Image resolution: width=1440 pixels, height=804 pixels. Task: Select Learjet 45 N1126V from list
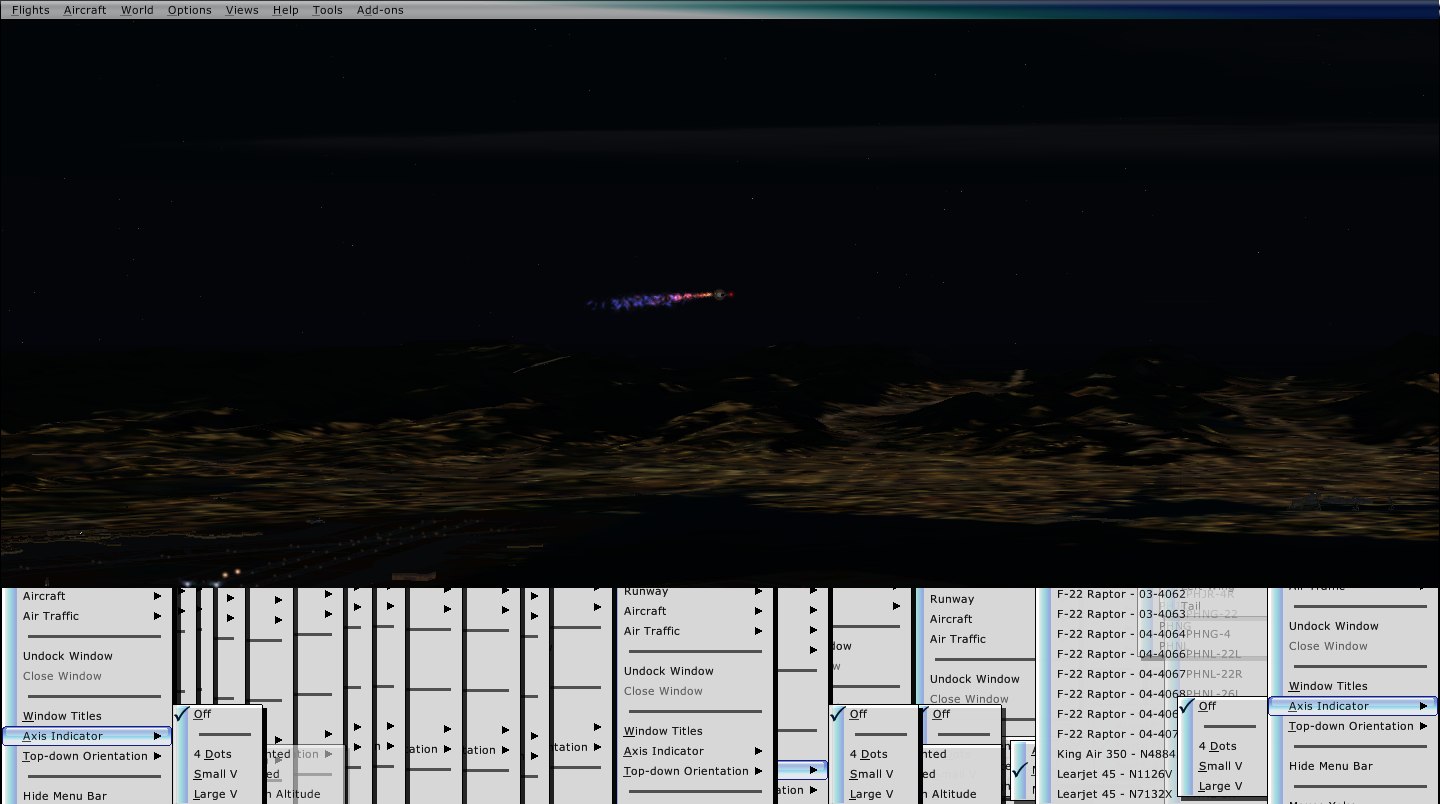point(1114,774)
